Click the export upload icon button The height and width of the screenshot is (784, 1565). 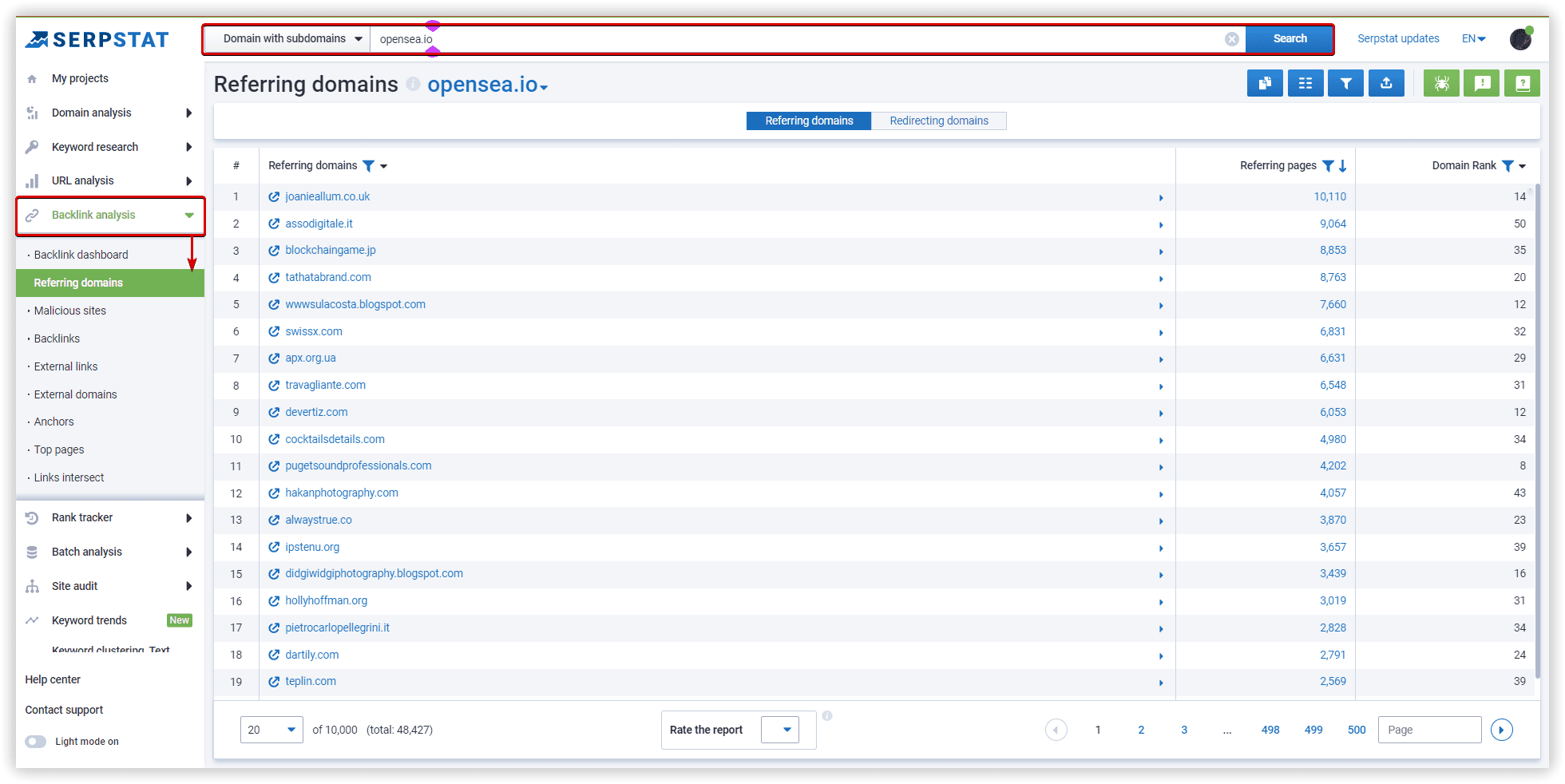tap(1386, 83)
